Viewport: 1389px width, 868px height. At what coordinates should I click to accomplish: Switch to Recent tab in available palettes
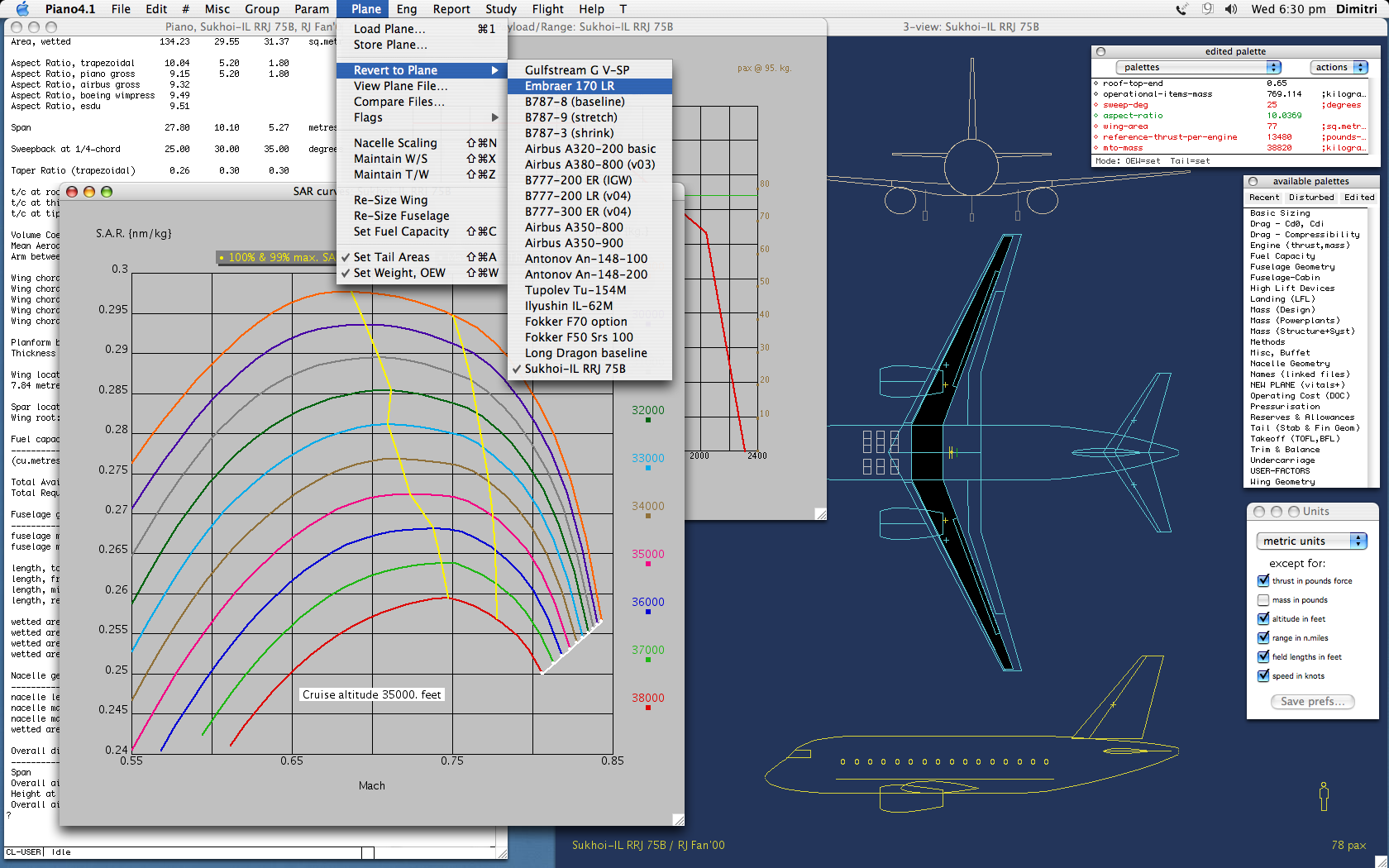click(1263, 198)
